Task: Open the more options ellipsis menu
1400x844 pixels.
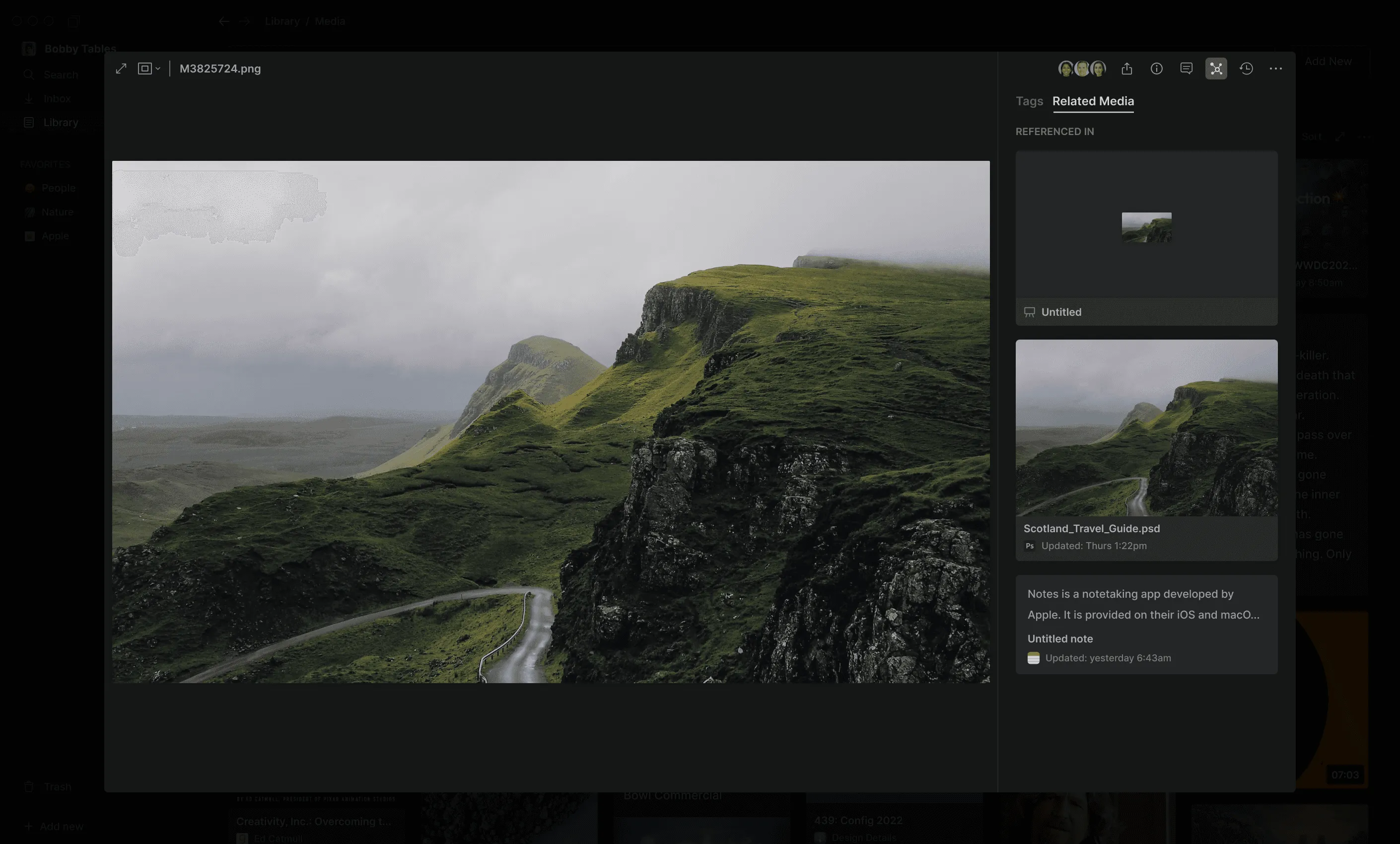Action: click(1275, 69)
